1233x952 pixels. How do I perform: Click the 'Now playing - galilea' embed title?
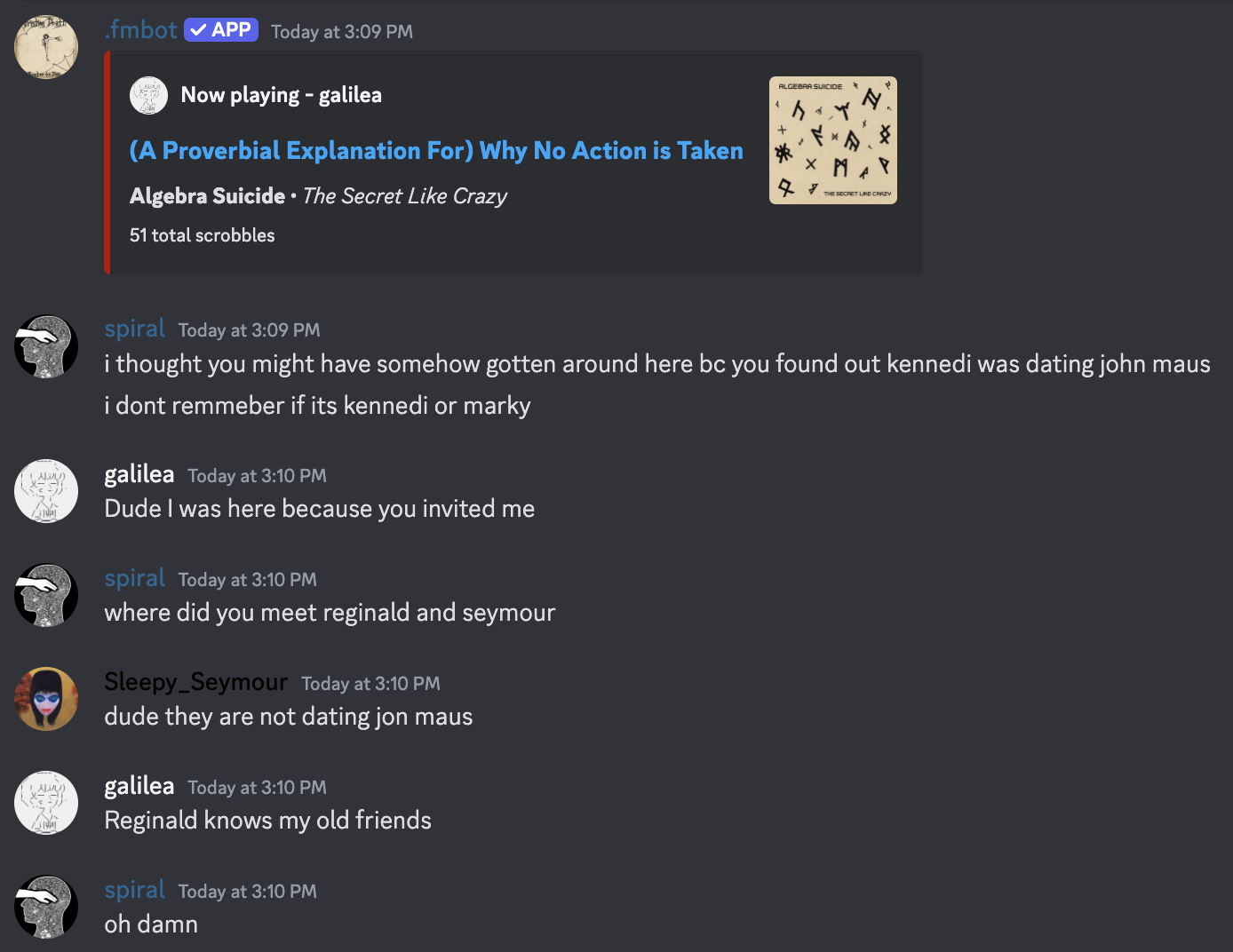pyautogui.click(x=281, y=95)
